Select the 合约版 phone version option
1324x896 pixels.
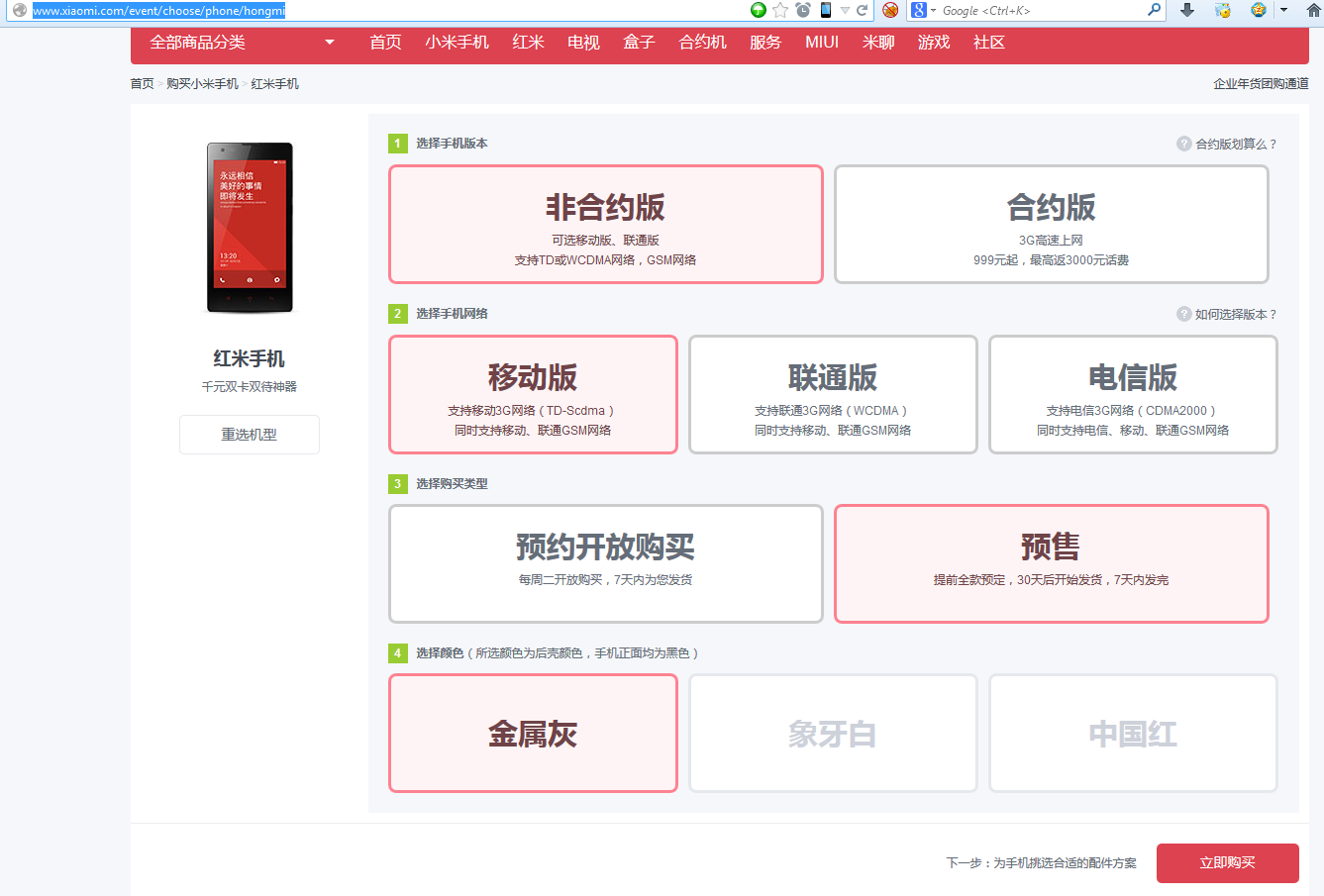pos(1052,224)
